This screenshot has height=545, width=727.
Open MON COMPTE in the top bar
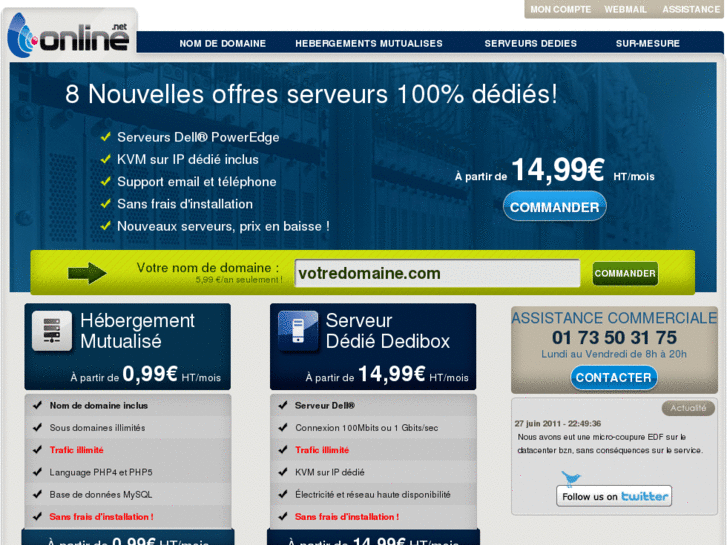(561, 9)
